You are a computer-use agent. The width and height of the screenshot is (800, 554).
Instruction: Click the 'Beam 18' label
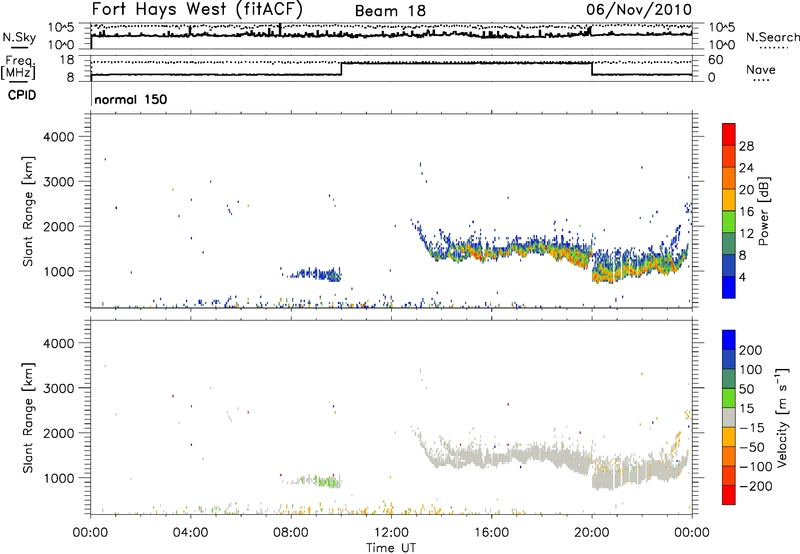point(390,11)
